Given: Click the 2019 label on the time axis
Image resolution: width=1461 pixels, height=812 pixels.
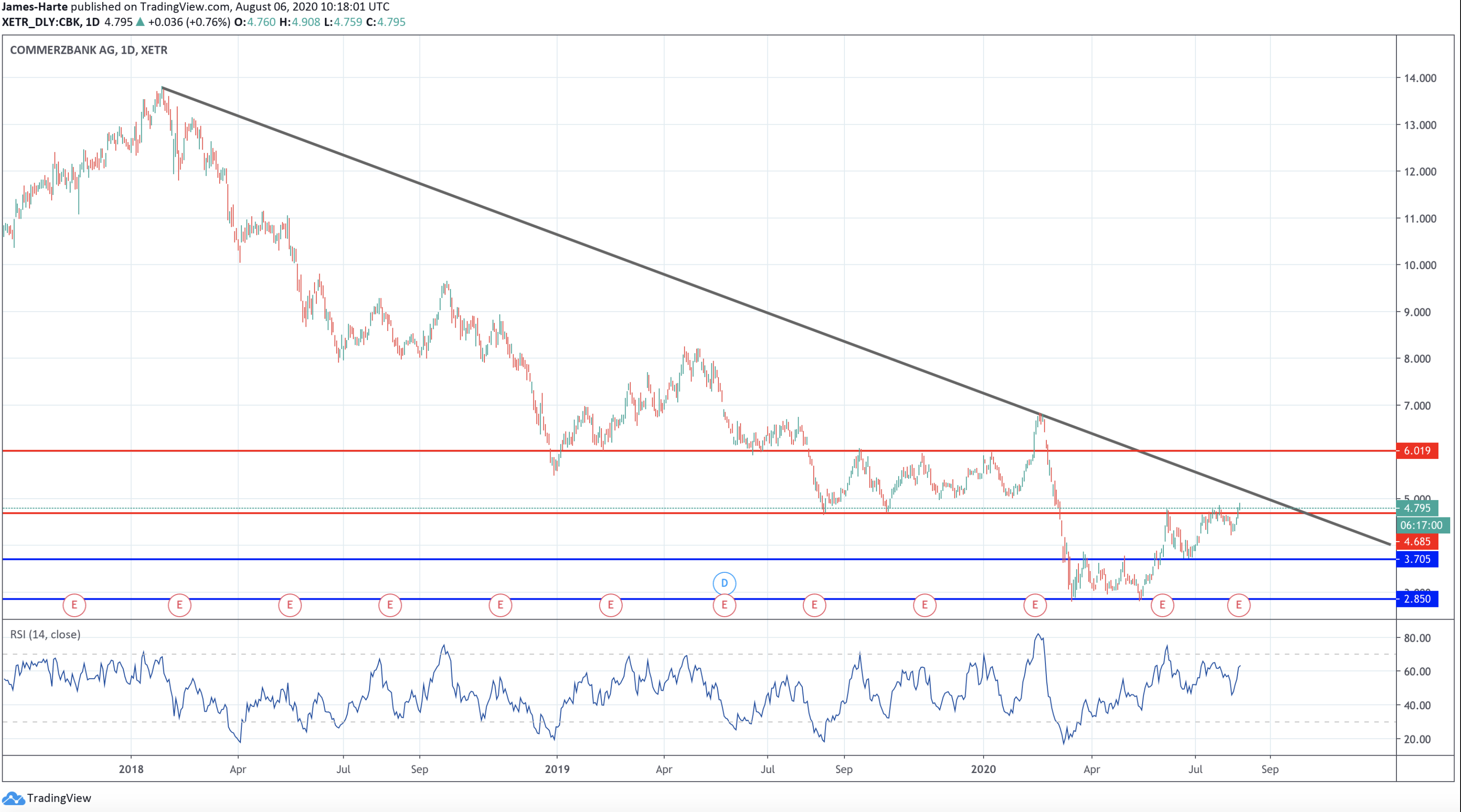Looking at the screenshot, I should click(x=557, y=769).
